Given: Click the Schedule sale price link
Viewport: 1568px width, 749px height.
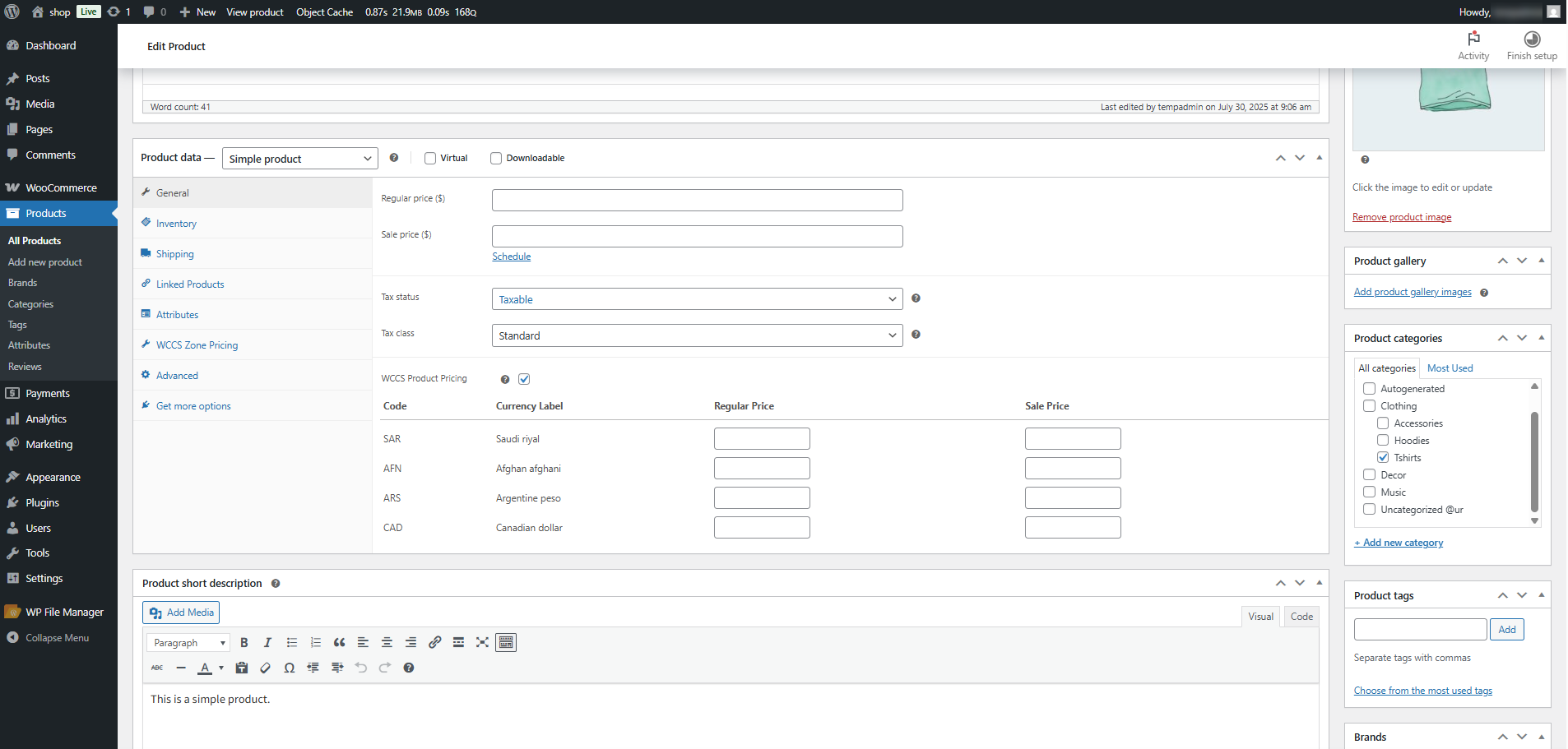Looking at the screenshot, I should click(x=511, y=257).
